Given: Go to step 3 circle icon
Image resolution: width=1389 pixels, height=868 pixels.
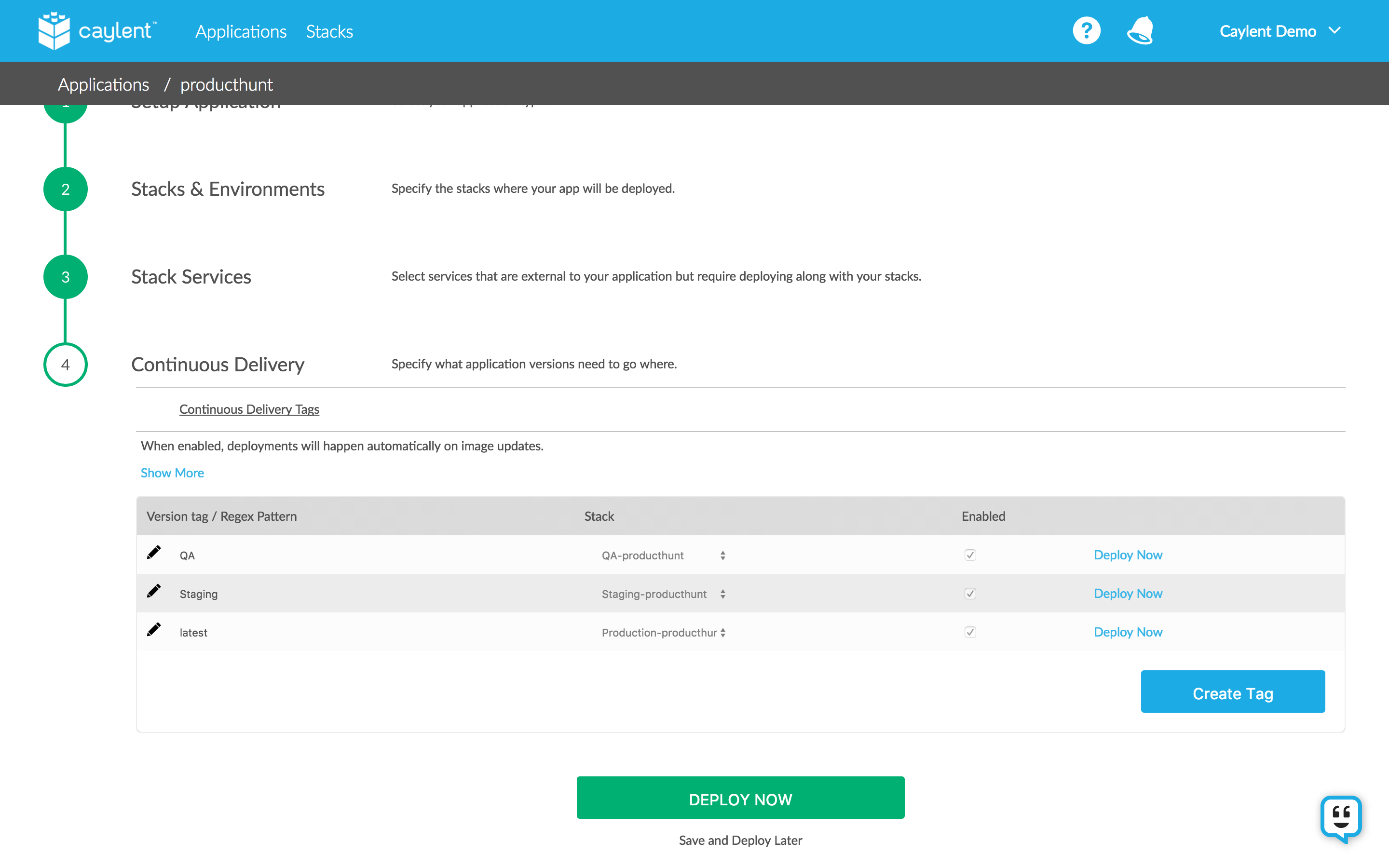Looking at the screenshot, I should 66,277.
